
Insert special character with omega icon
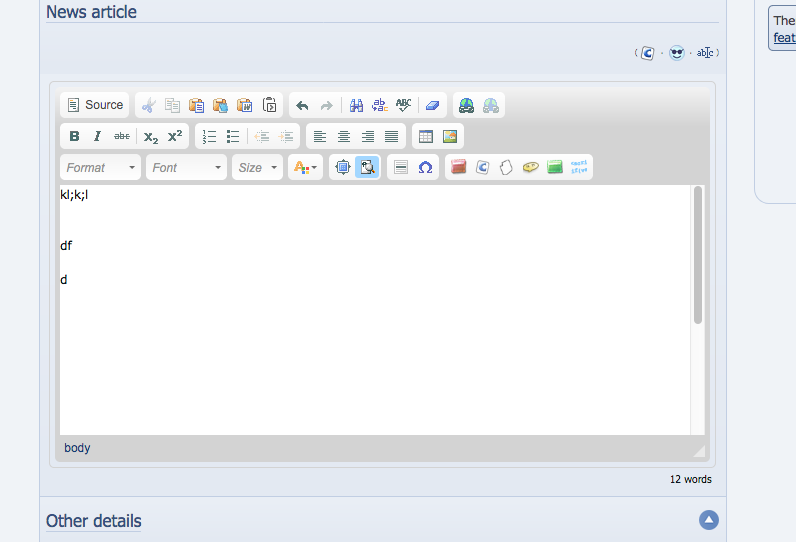pyautogui.click(x=425, y=167)
